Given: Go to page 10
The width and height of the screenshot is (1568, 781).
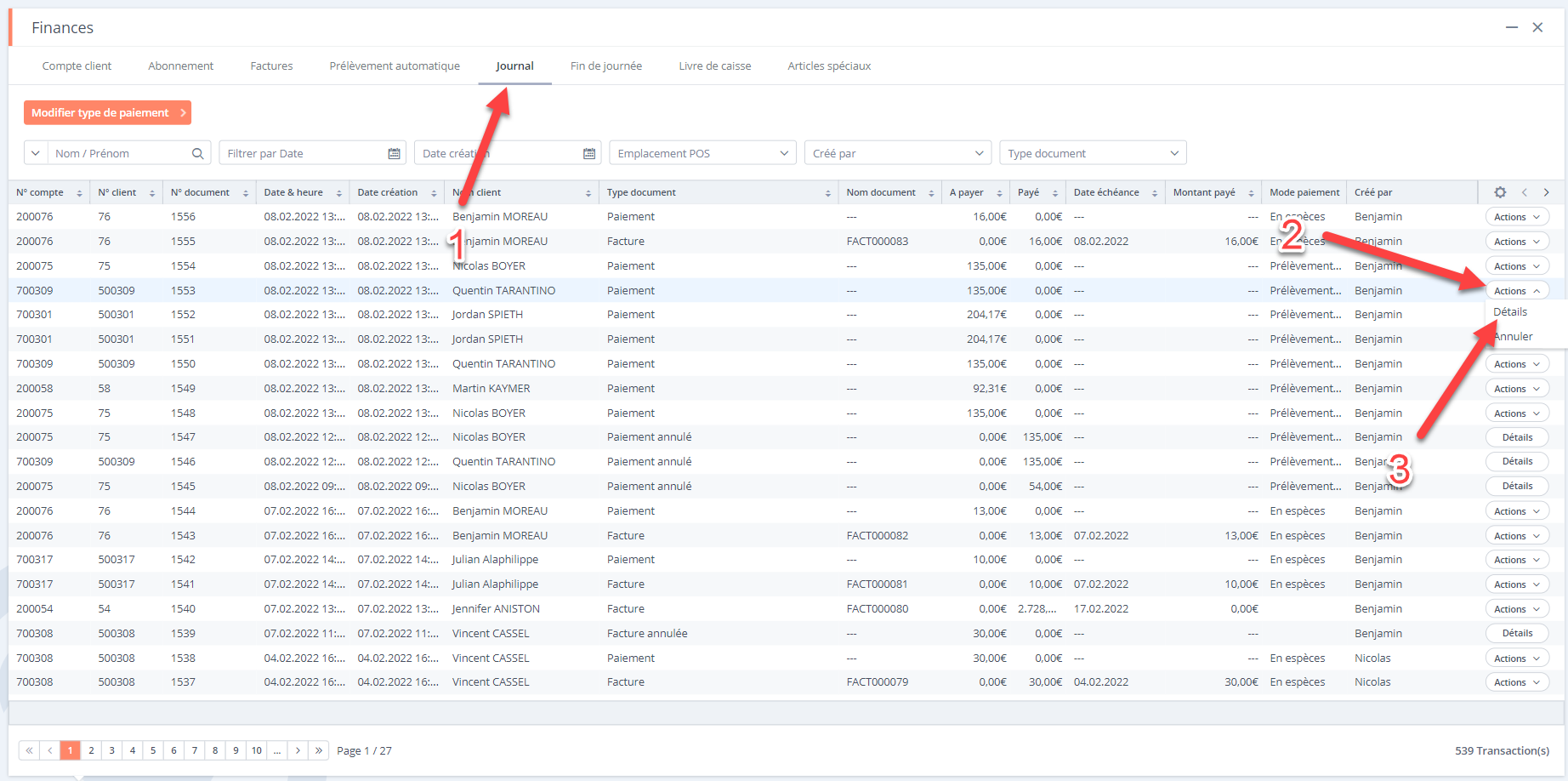Looking at the screenshot, I should tap(256, 750).
